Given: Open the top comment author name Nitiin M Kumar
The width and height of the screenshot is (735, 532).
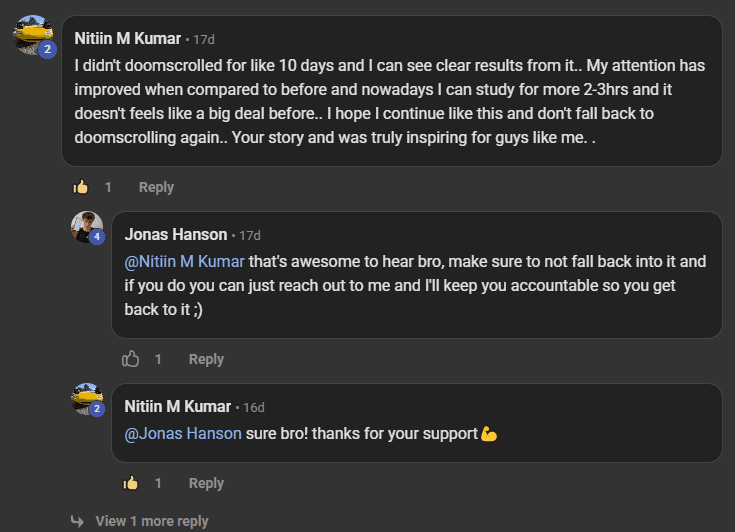Looking at the screenshot, I should pyautogui.click(x=128, y=39).
